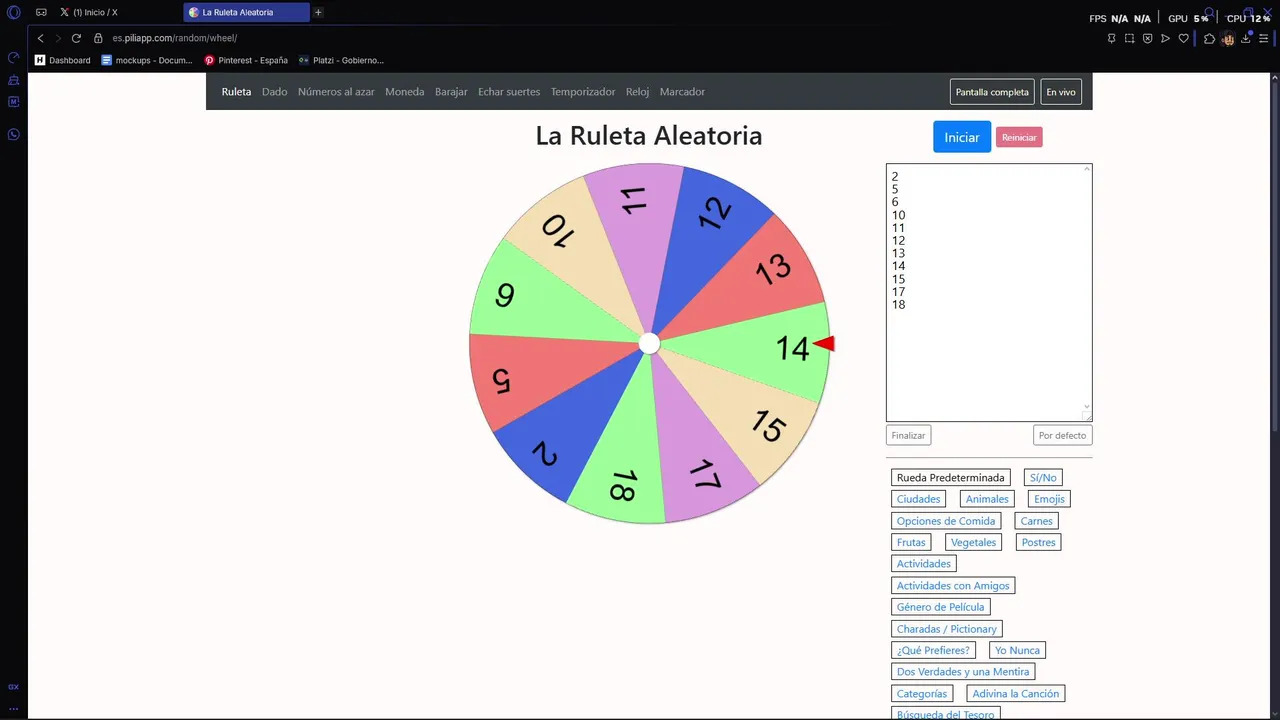Viewport: 1280px width, 720px height.
Task: Click the search tabs magnifier icon
Action: [1209, 13]
